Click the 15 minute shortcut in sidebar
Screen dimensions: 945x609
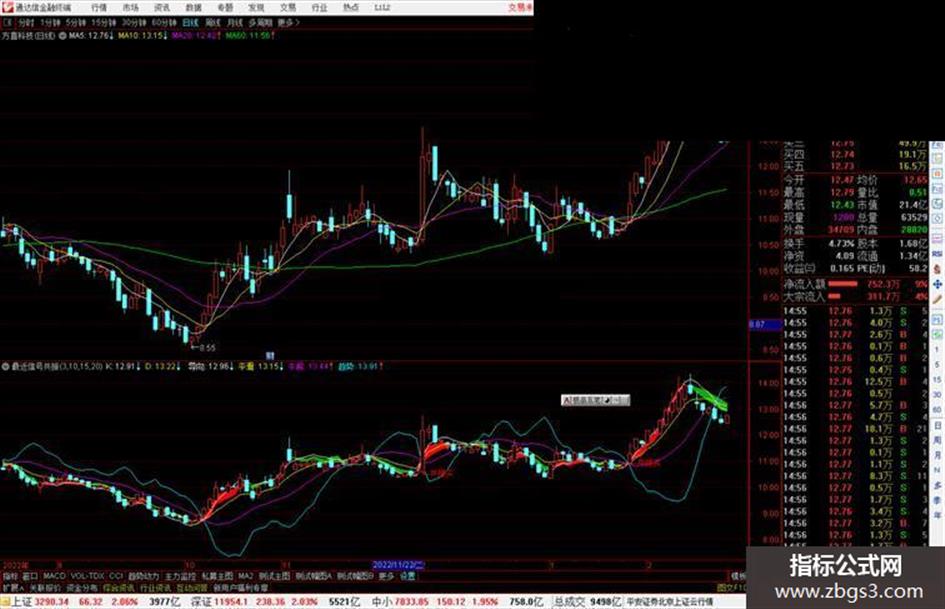pyautogui.click(x=937, y=380)
